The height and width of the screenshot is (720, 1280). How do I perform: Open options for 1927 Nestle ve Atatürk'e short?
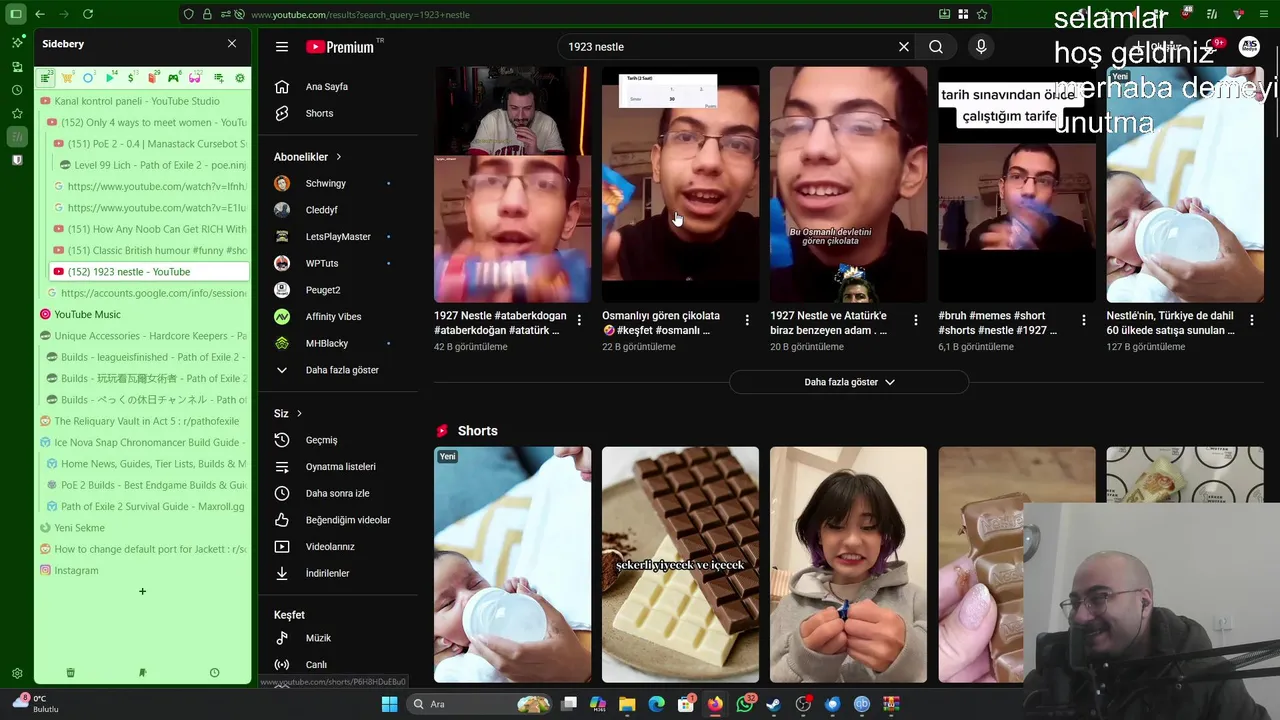[x=915, y=320]
